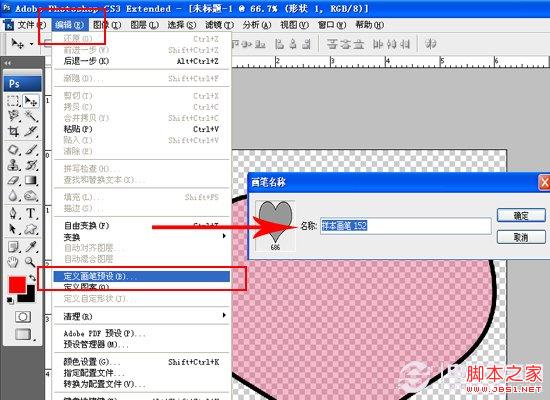Swap foreground and background colors
550x400 pixels.
click(32, 278)
